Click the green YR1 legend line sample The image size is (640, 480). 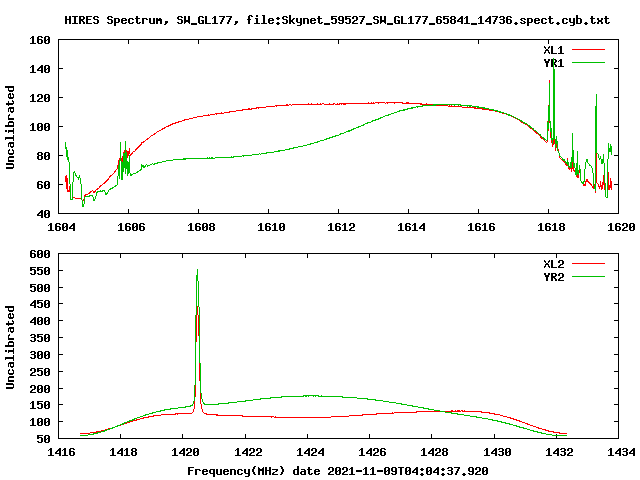(588, 63)
